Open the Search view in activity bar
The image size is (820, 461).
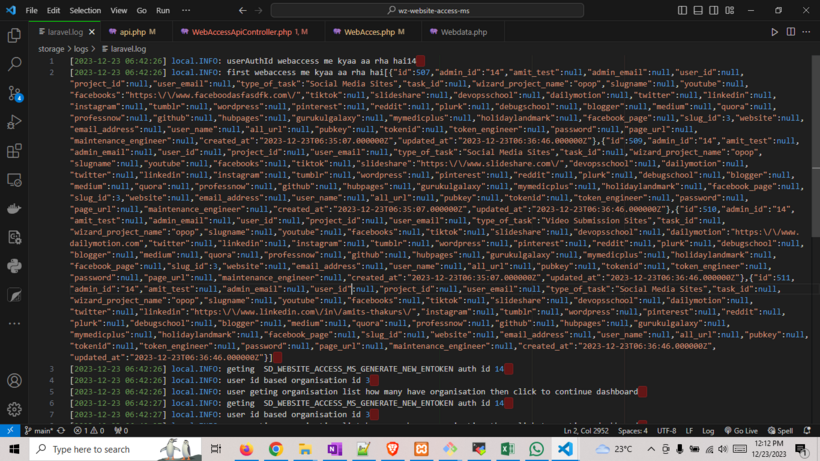(x=14, y=64)
